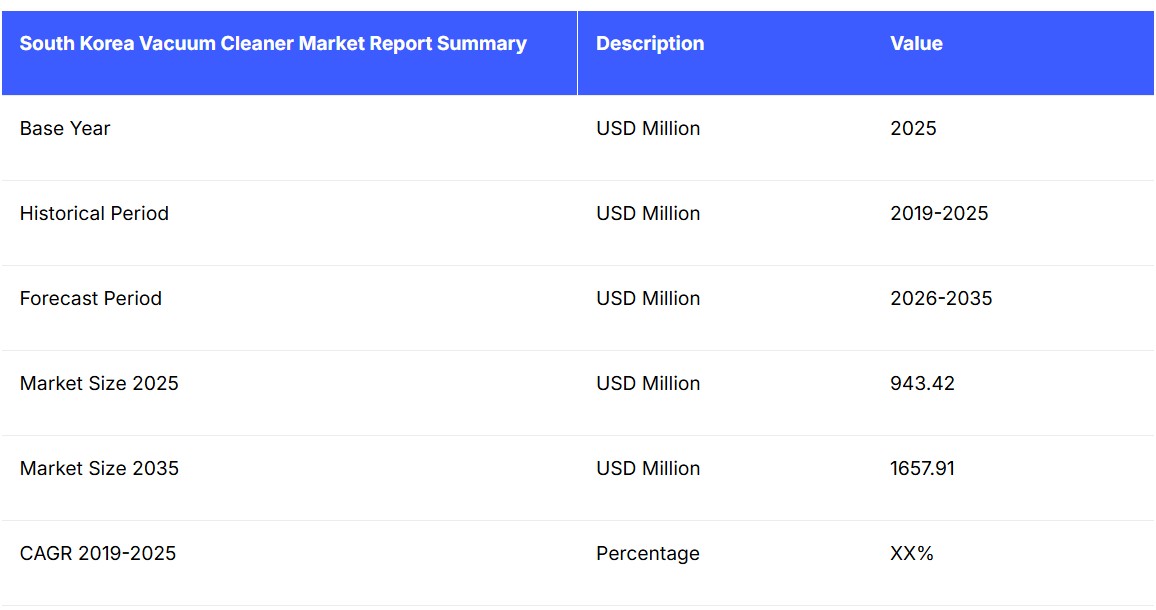Screen dimensions: 1156x610
Task: Click the '2019-2025' value cell
Action: (939, 213)
